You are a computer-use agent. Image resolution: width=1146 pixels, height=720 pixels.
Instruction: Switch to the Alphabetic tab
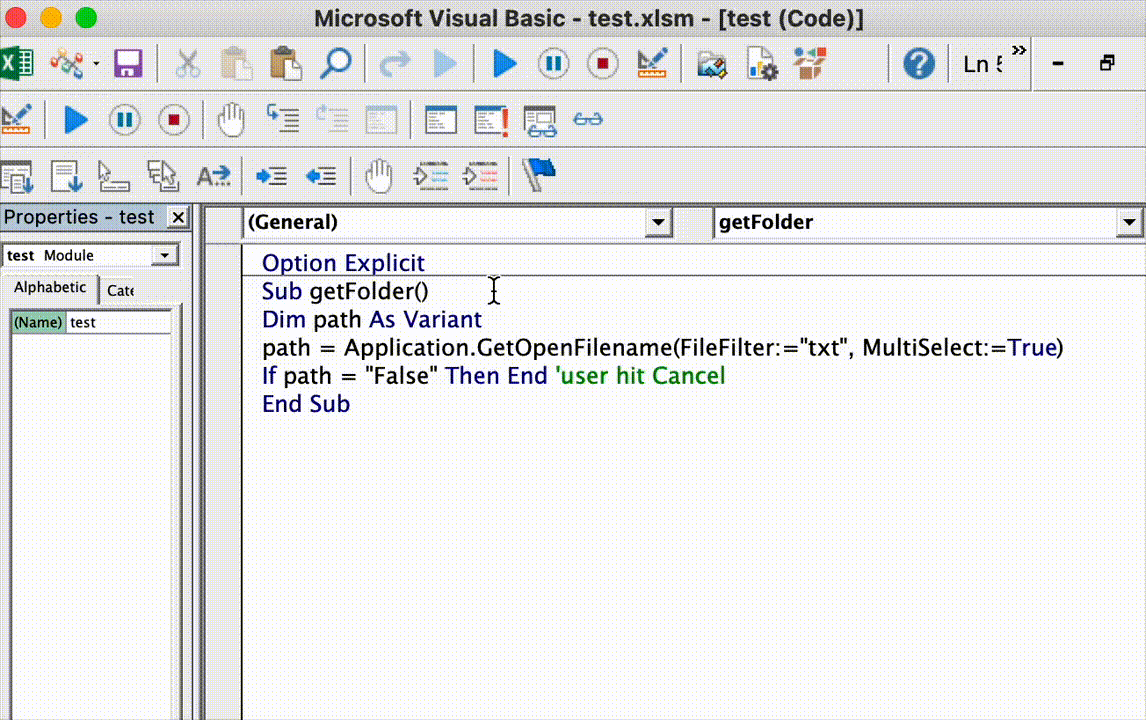50,287
